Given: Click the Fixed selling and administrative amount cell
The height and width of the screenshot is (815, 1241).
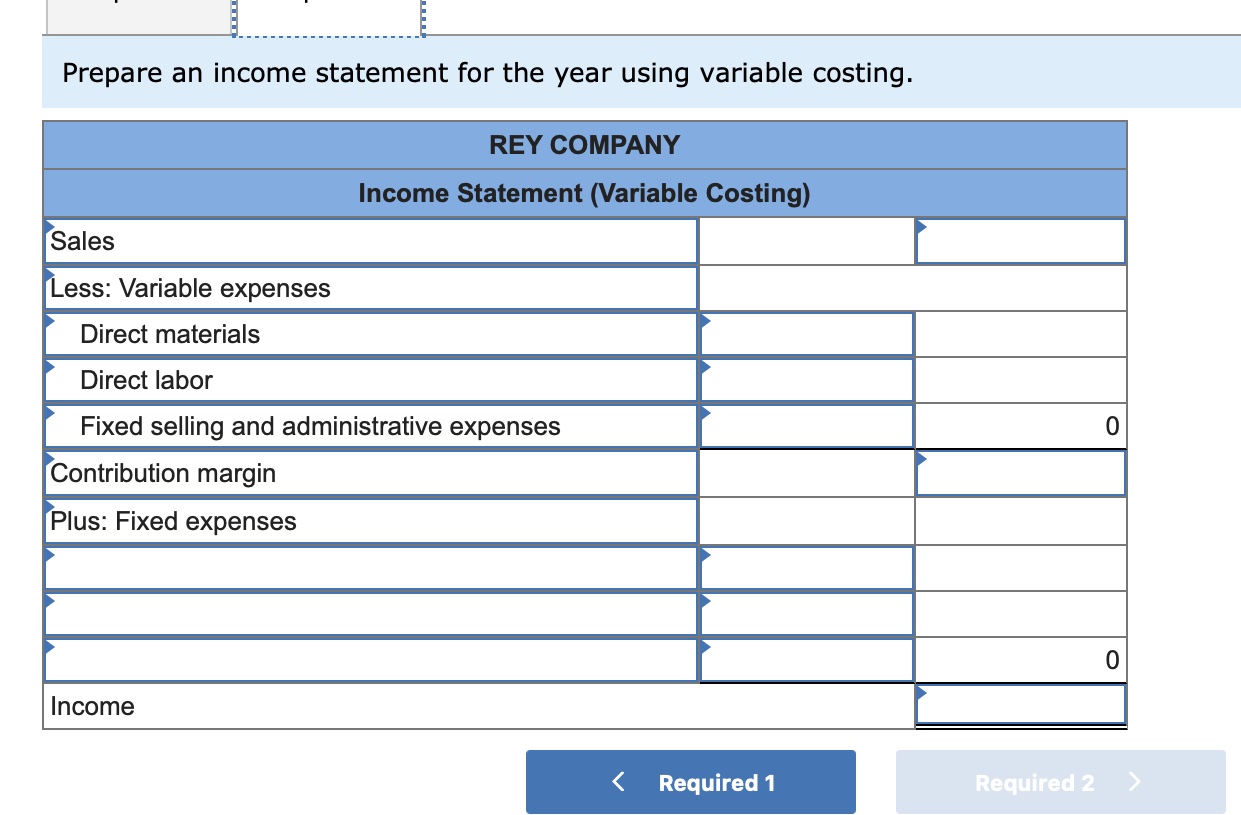Looking at the screenshot, I should click(x=806, y=426).
